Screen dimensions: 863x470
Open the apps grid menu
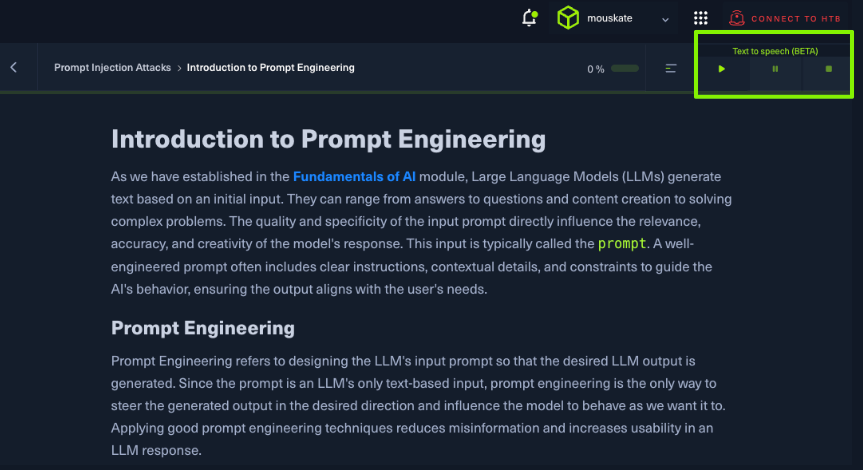point(701,18)
